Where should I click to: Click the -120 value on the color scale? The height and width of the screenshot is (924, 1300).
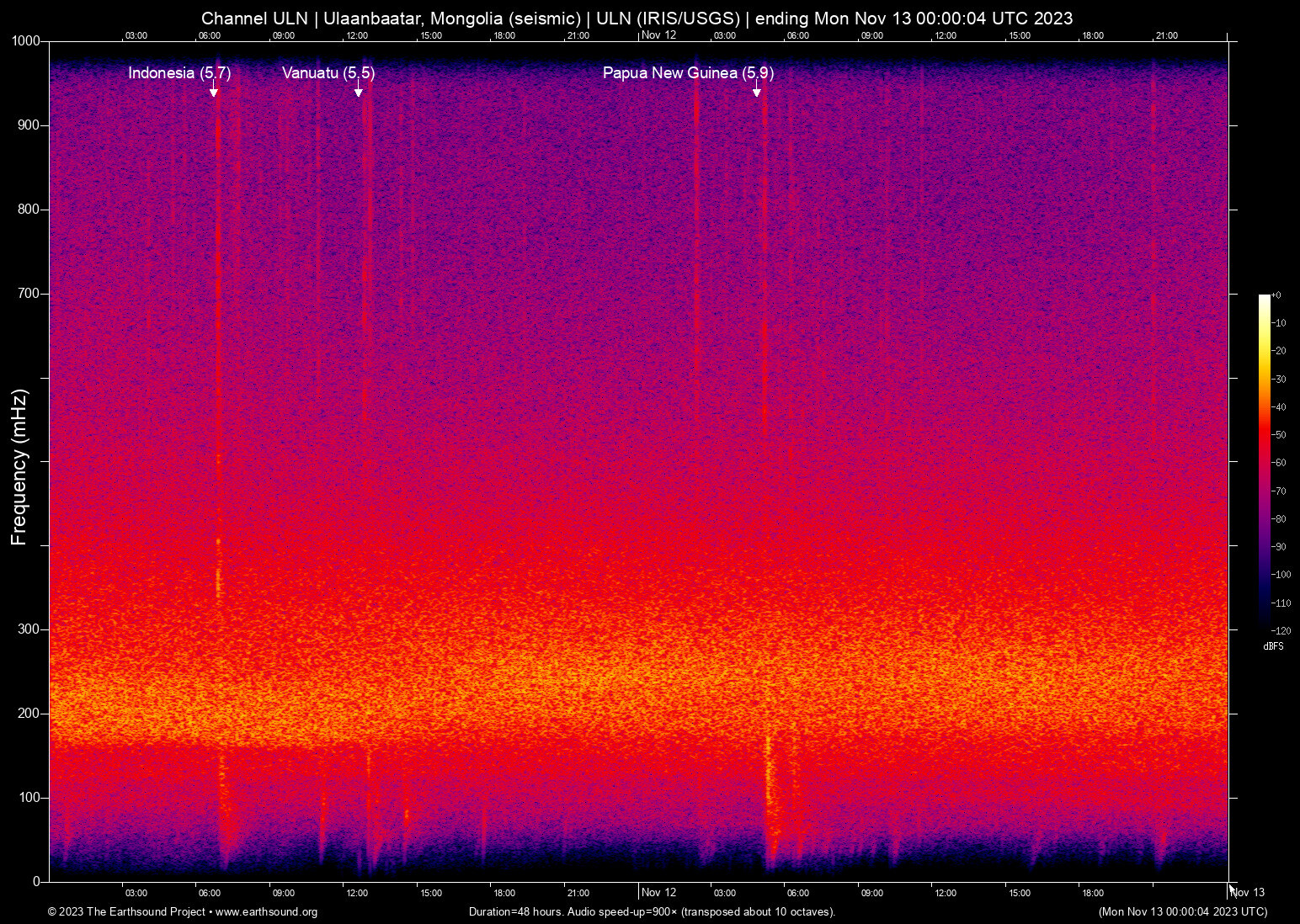[x=1282, y=631]
